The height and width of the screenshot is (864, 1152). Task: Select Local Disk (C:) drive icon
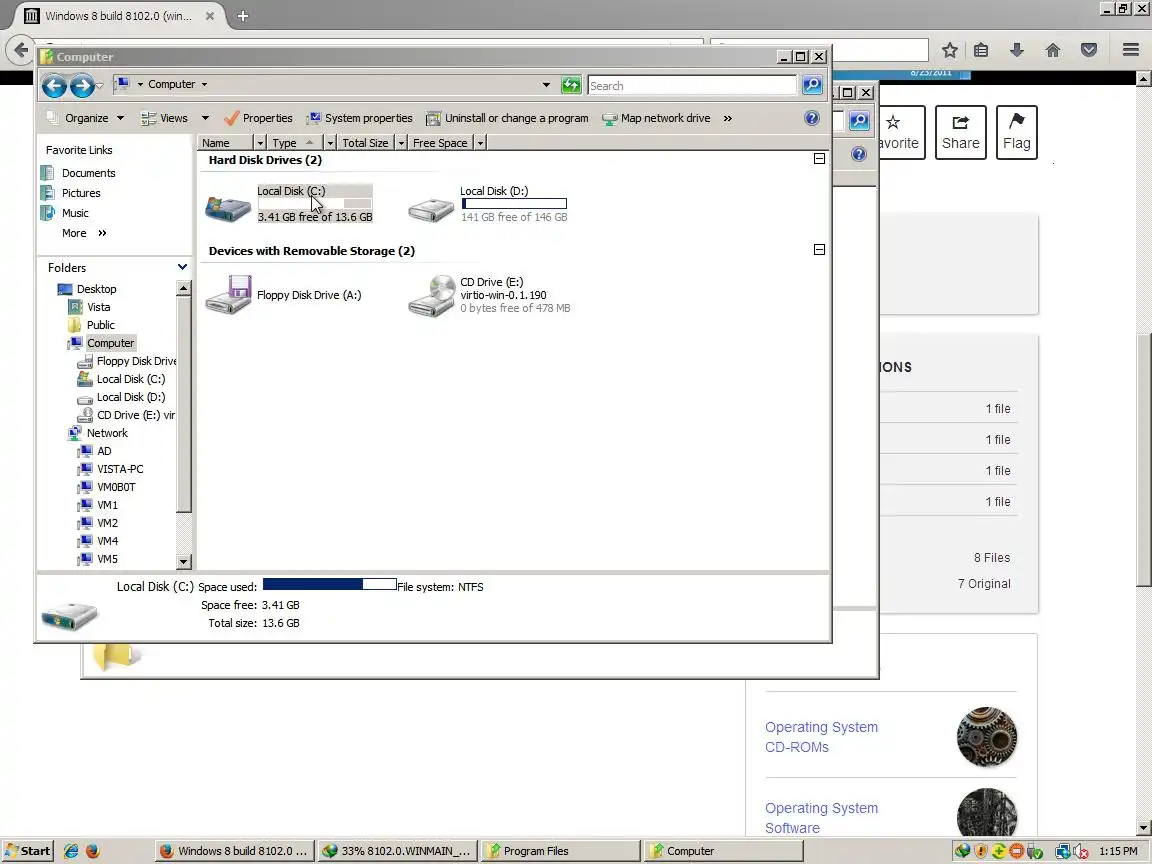click(228, 208)
